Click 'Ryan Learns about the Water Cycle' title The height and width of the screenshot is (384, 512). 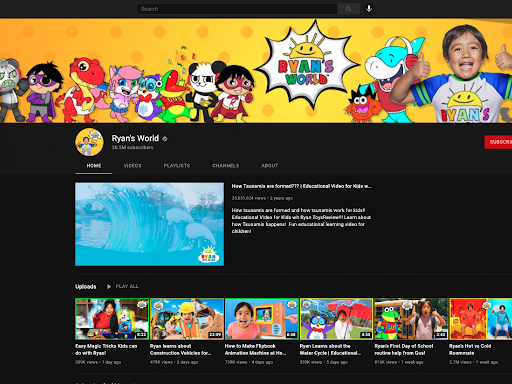[x=330, y=350]
